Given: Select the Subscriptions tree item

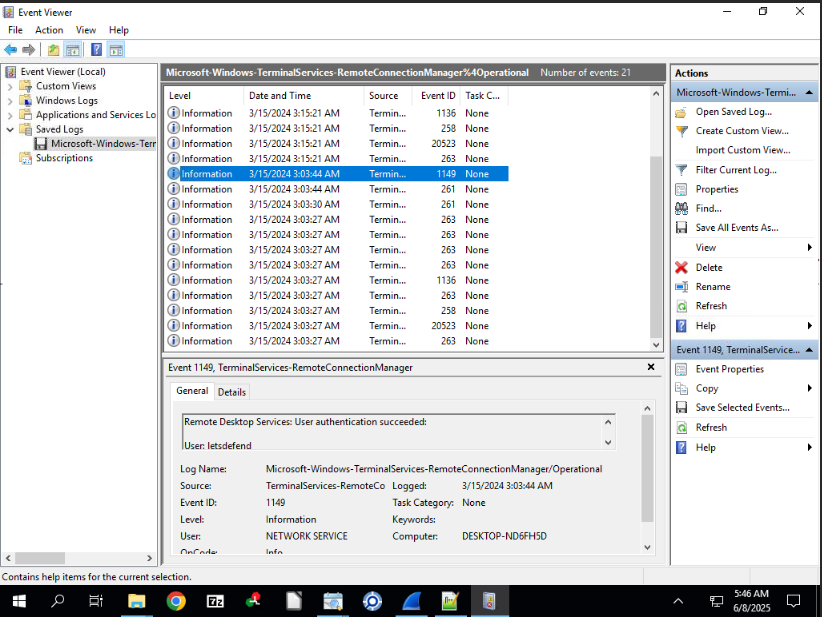Looking at the screenshot, I should click(64, 158).
